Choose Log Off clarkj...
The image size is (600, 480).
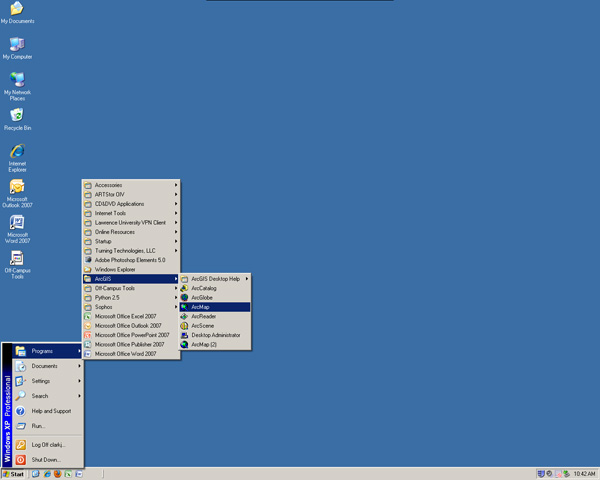48,445
